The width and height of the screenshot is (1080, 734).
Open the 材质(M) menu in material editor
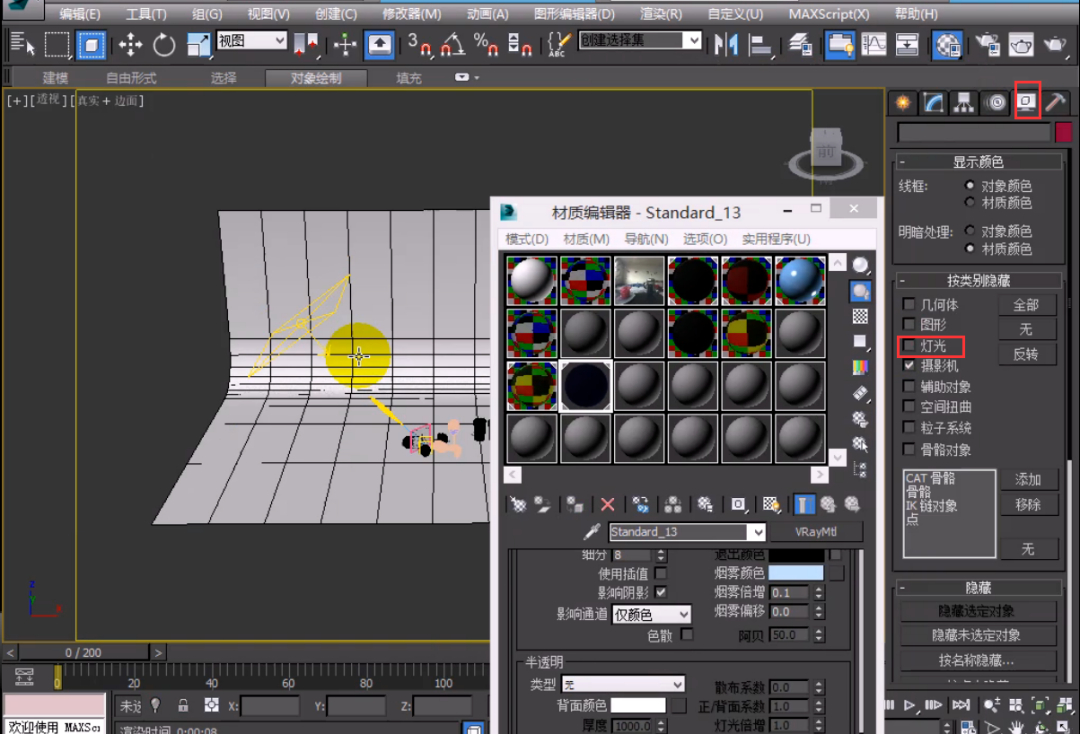click(x=586, y=239)
